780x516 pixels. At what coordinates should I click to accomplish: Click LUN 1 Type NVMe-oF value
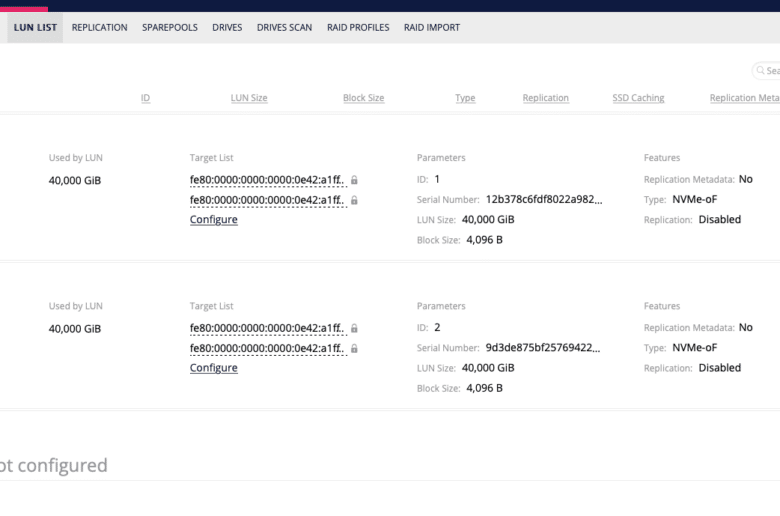point(694,200)
